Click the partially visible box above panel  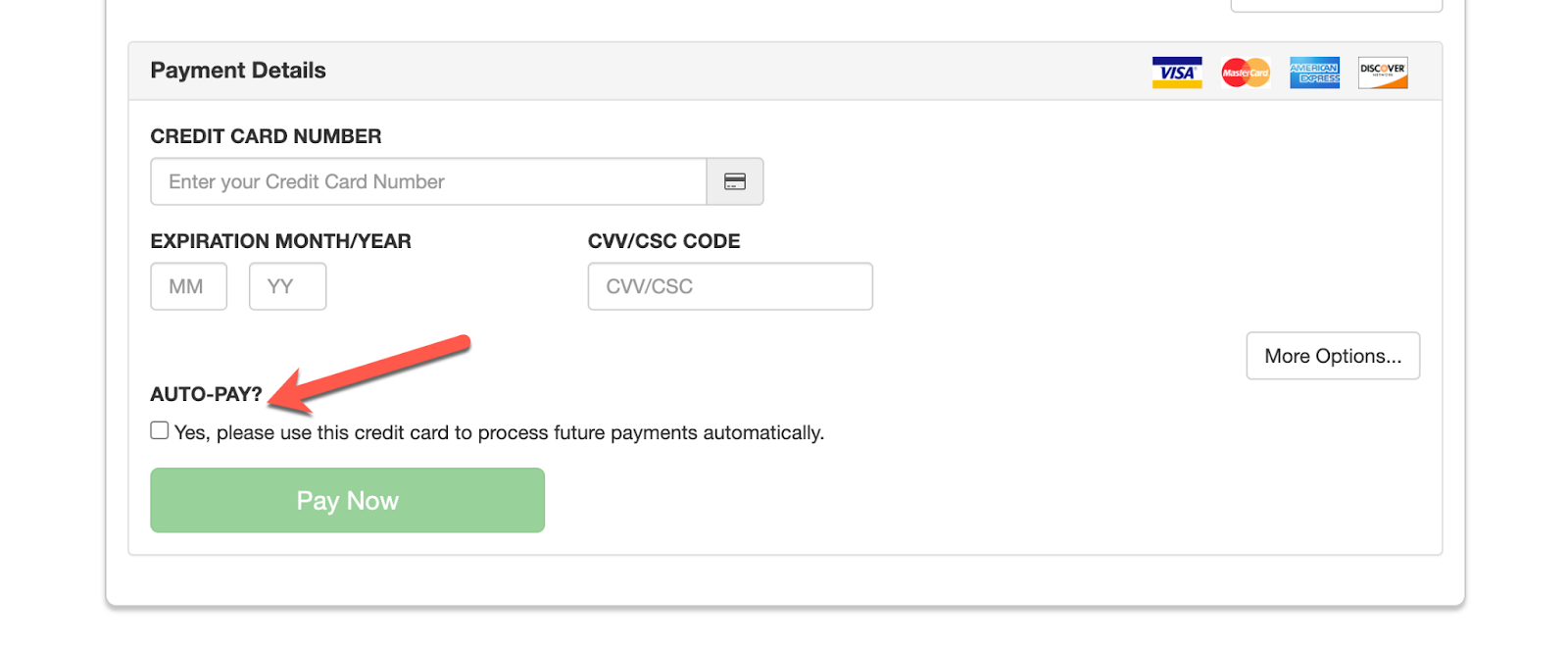[x=1336, y=6]
